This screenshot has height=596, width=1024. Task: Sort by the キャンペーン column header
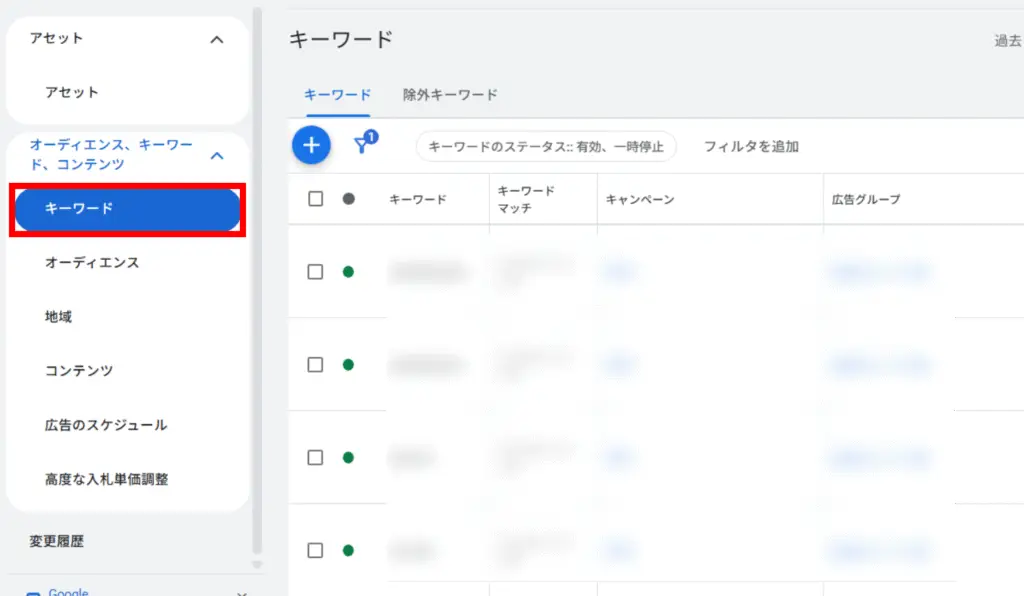(x=640, y=199)
